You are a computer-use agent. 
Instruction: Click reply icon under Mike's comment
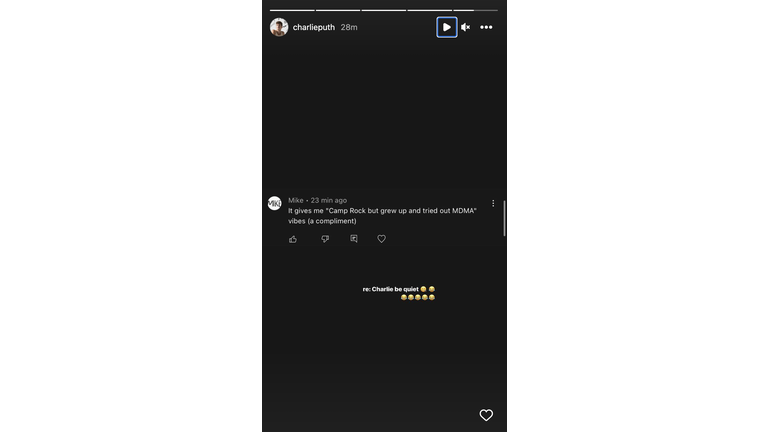[x=354, y=239]
